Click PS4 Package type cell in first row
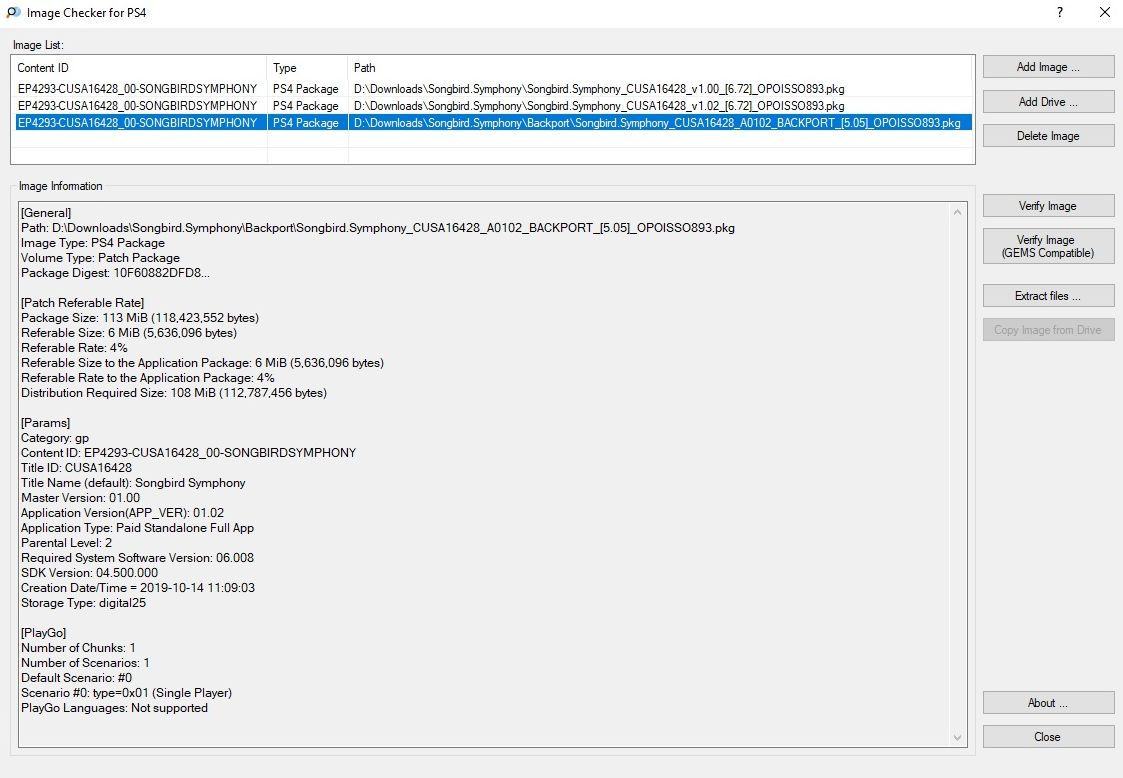1123x778 pixels. point(306,89)
